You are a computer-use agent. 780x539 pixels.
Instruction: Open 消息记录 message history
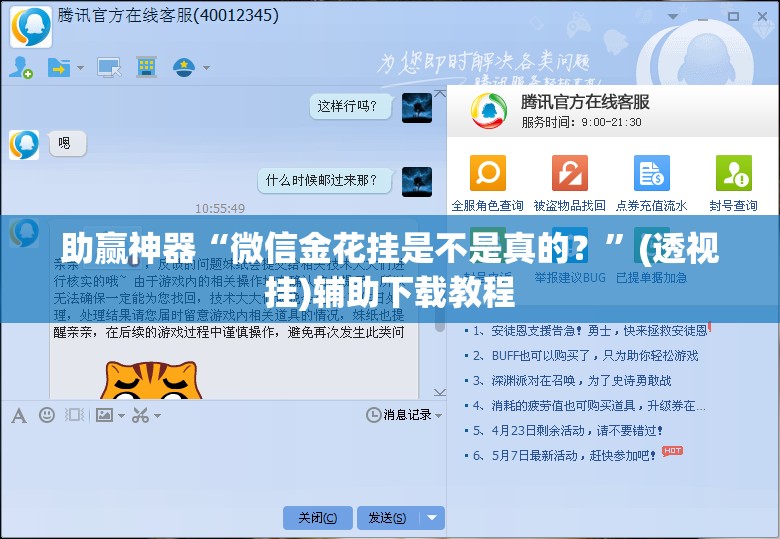tap(399, 415)
